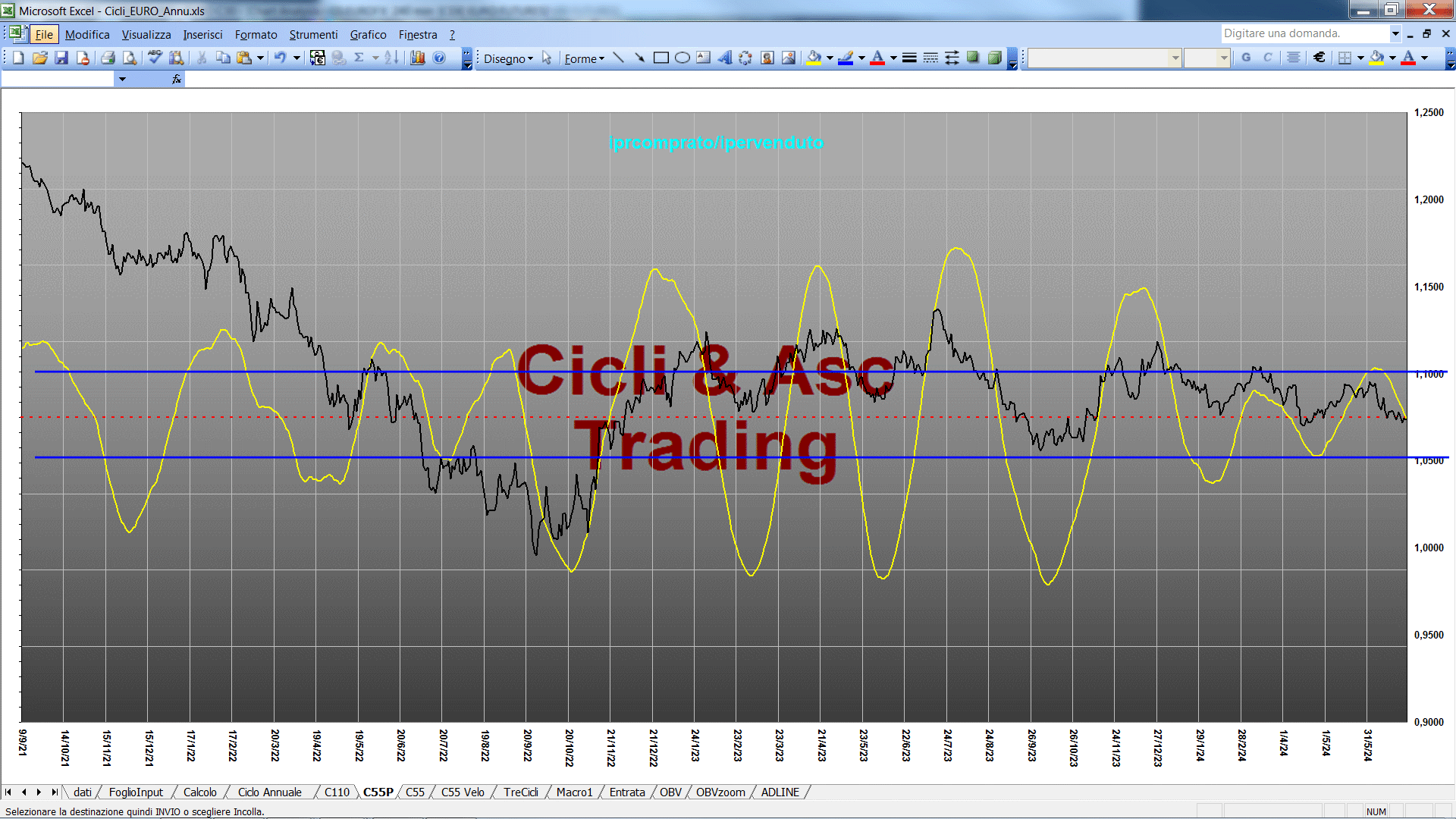Click the Sort ascending icon
Screen dimensions: 1456x819
pyautogui.click(x=391, y=58)
